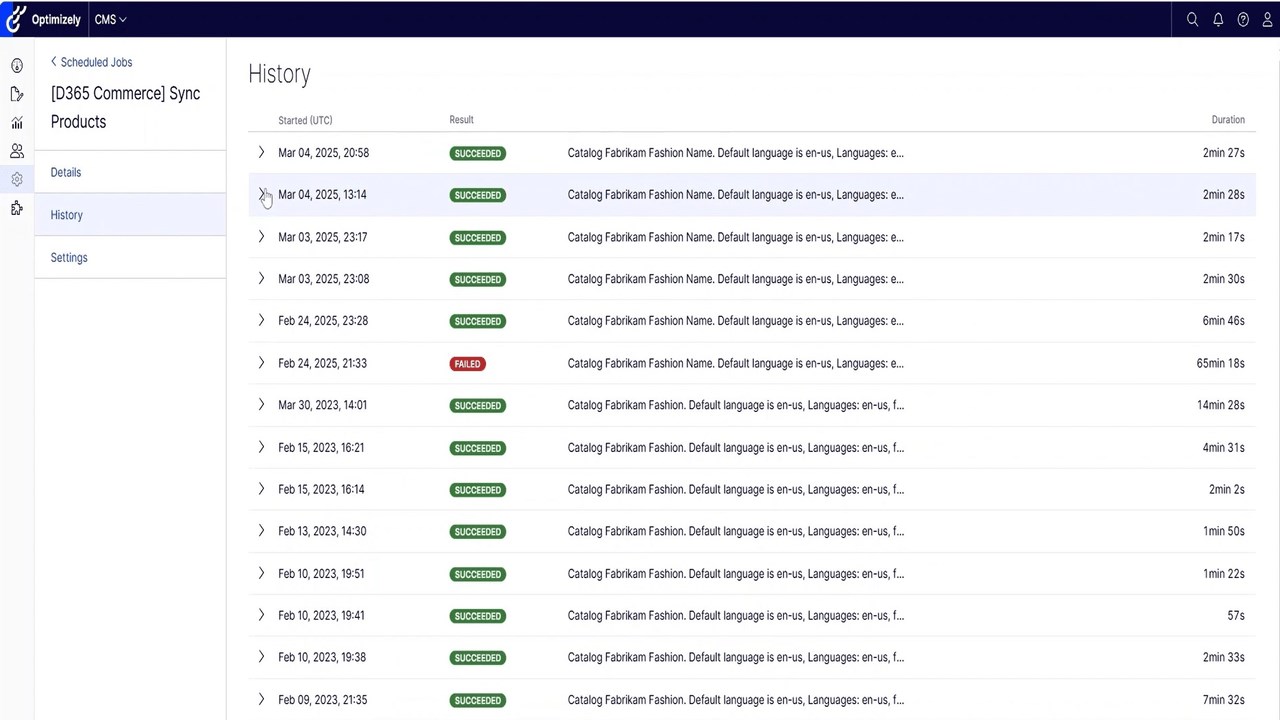The image size is (1280, 720).
Task: Expand the failed Feb 24, 2025, 21:33 row
Action: pyautogui.click(x=261, y=363)
